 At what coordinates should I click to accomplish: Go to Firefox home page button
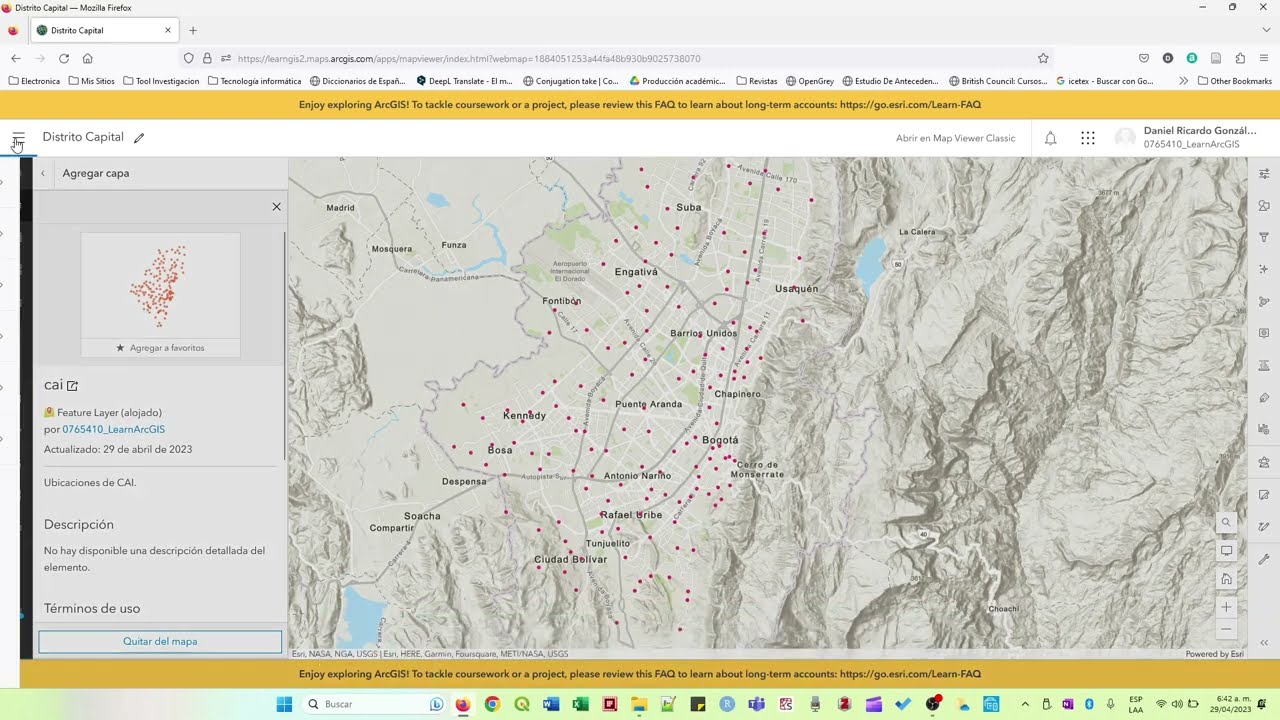click(87, 58)
